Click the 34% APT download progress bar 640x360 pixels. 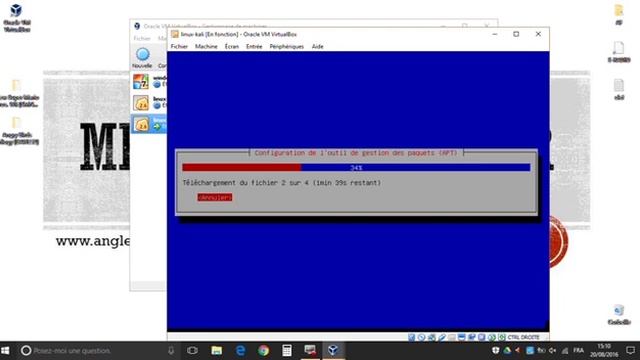pyautogui.click(x=356, y=167)
